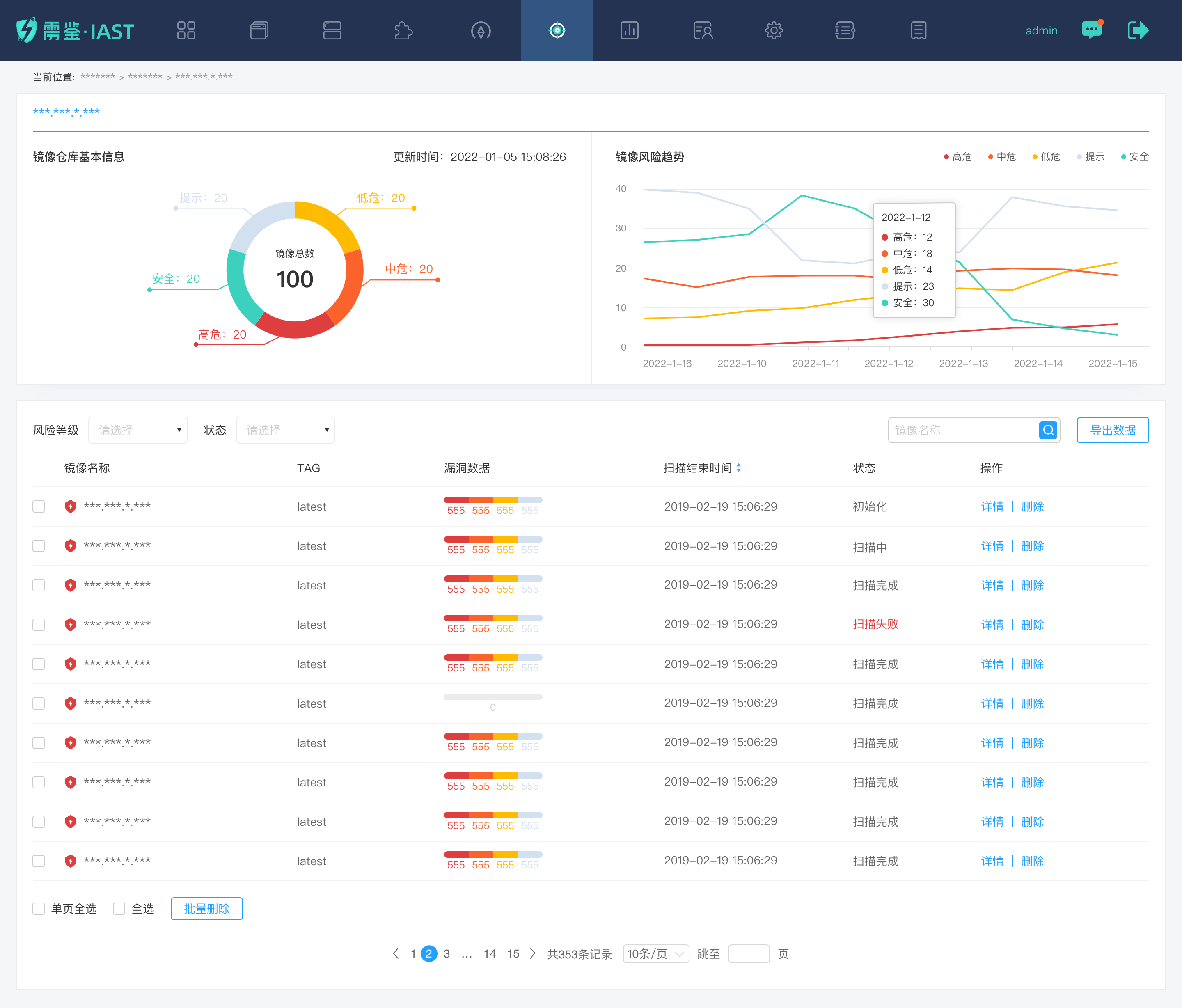Click current page 2

[x=429, y=953]
